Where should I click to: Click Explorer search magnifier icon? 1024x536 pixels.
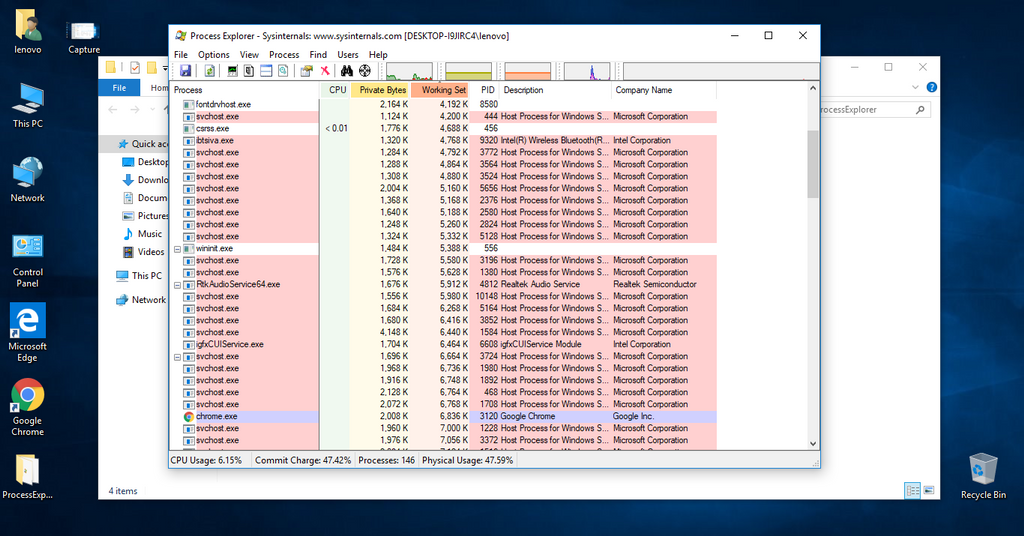[x=920, y=110]
